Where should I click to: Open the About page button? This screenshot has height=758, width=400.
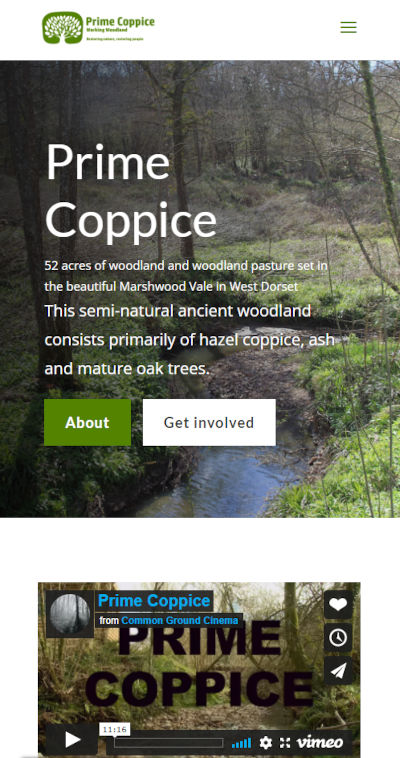point(88,423)
